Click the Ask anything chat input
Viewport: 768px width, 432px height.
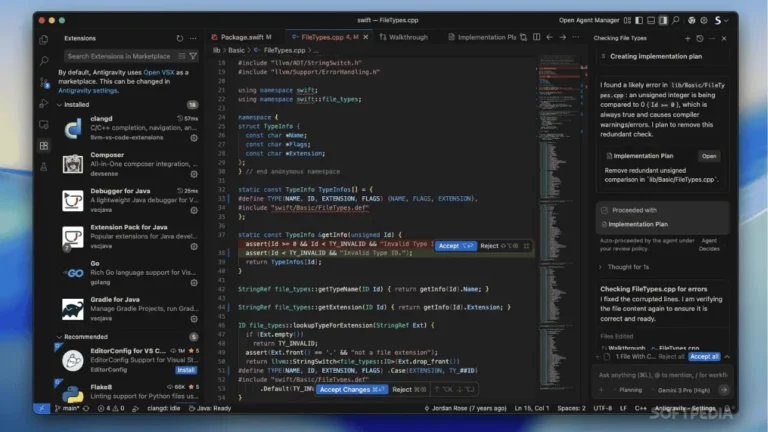[662, 375]
